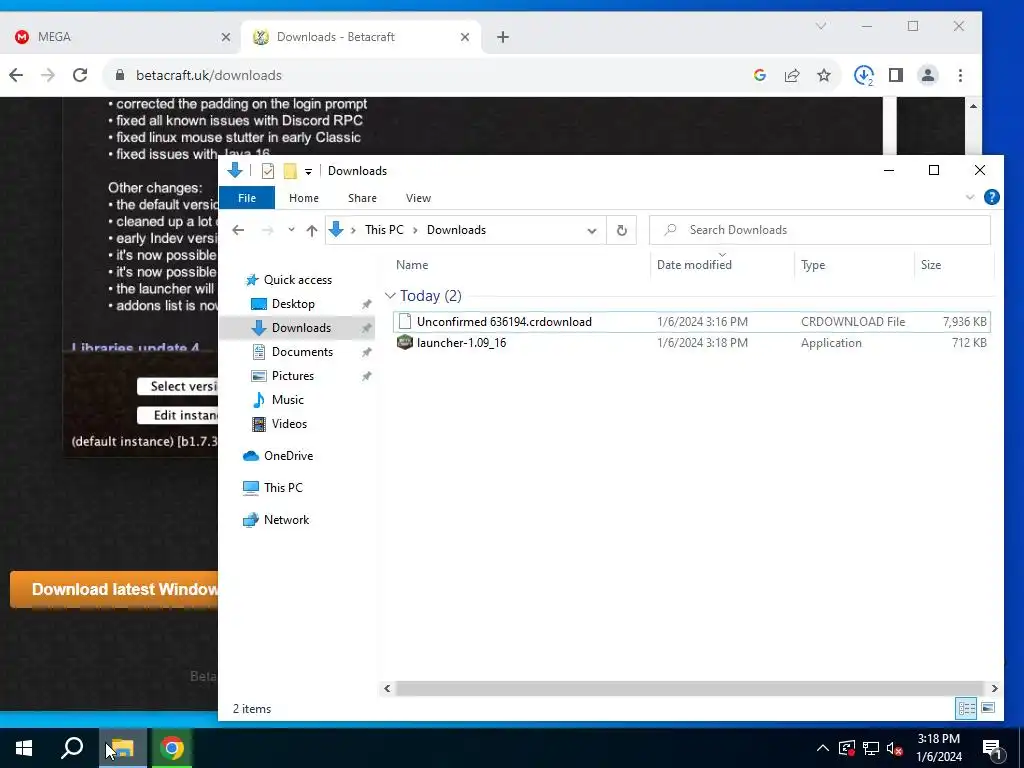Expand the Explorer ribbon chevron
The height and width of the screenshot is (768, 1024).
(x=970, y=197)
